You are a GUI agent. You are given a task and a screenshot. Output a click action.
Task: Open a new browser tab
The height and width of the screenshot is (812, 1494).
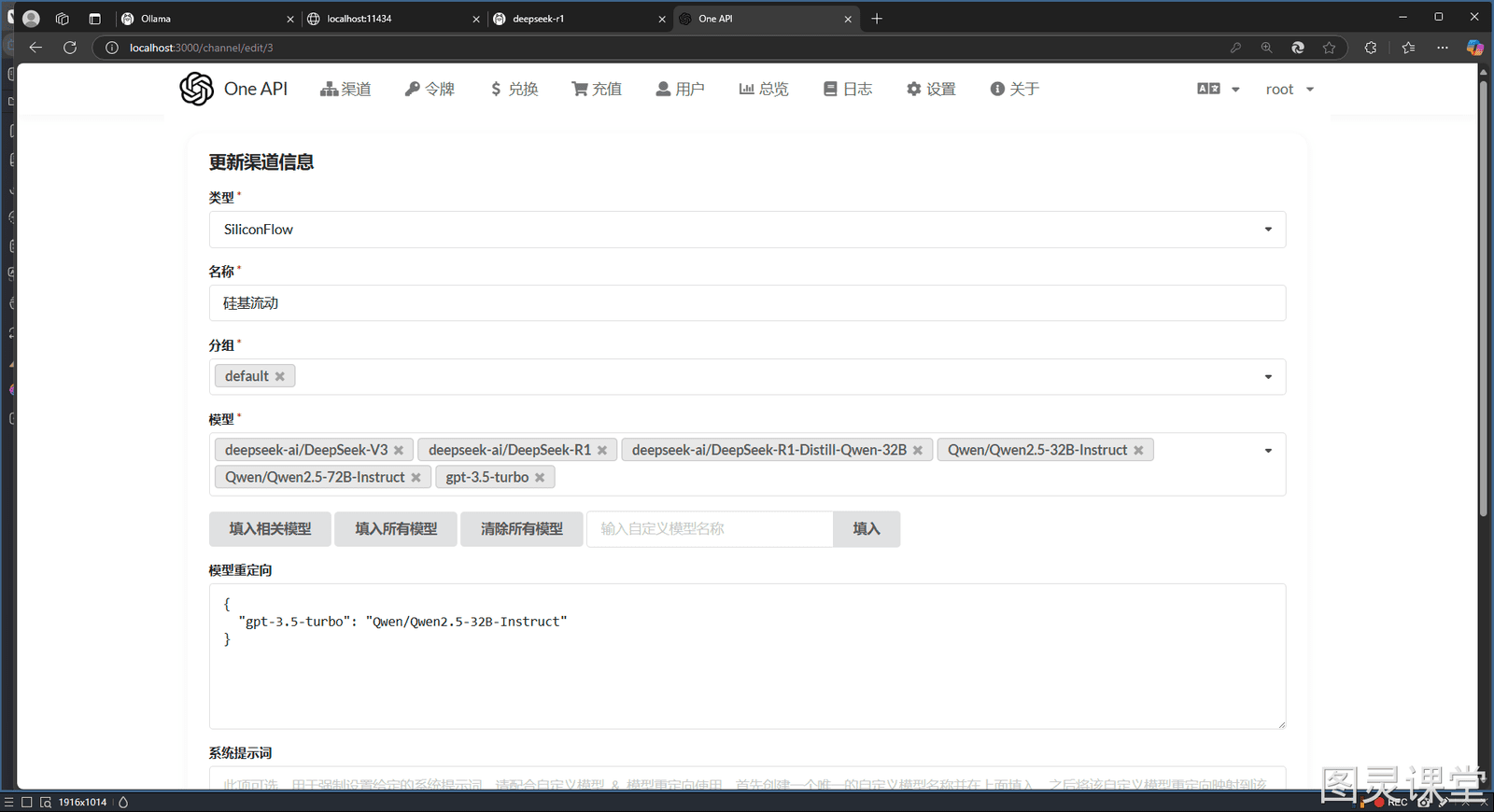pyautogui.click(x=877, y=19)
